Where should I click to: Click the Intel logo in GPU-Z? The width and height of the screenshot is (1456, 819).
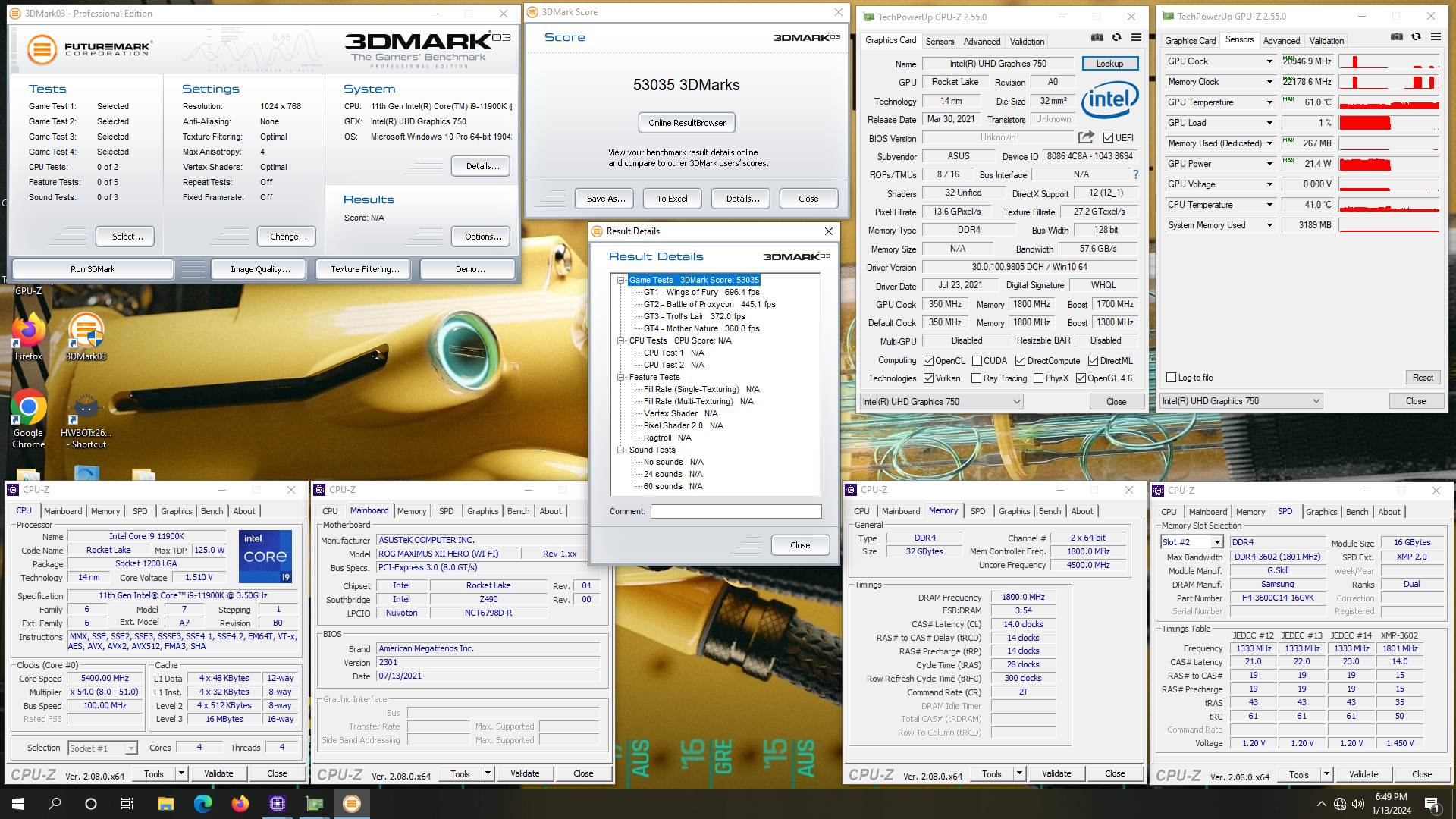click(x=1109, y=101)
